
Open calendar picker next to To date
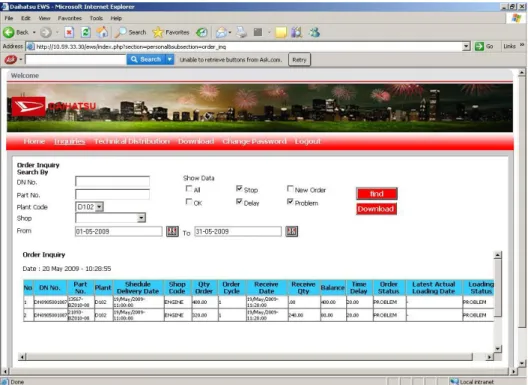(292, 231)
